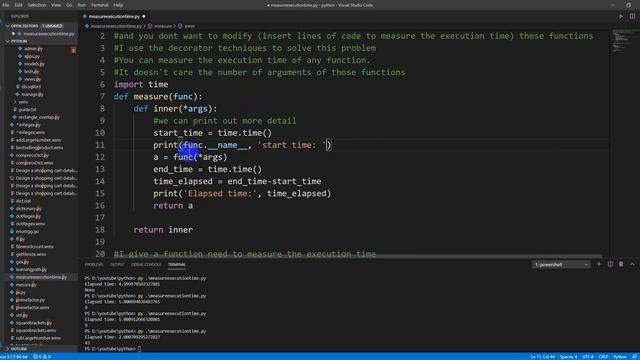
Task: Open the Help menu
Action: (x=118, y=5)
